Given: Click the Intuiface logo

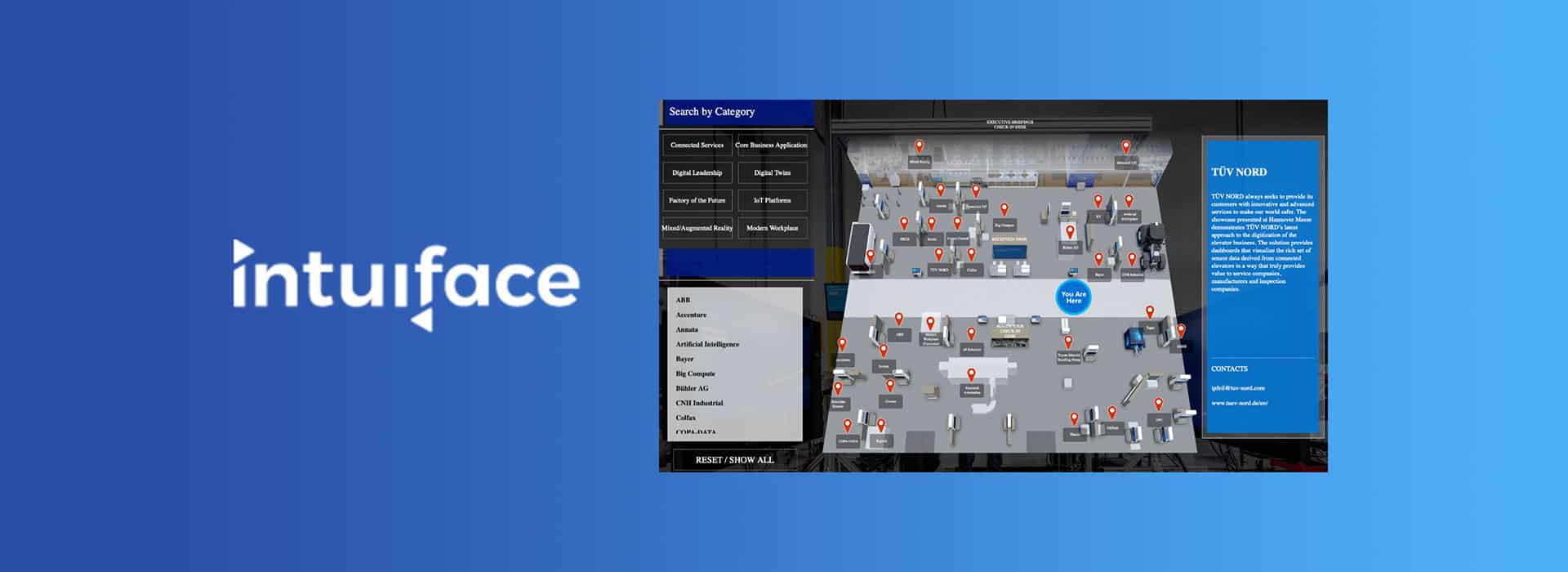Looking at the screenshot, I should pyautogui.click(x=406, y=284).
